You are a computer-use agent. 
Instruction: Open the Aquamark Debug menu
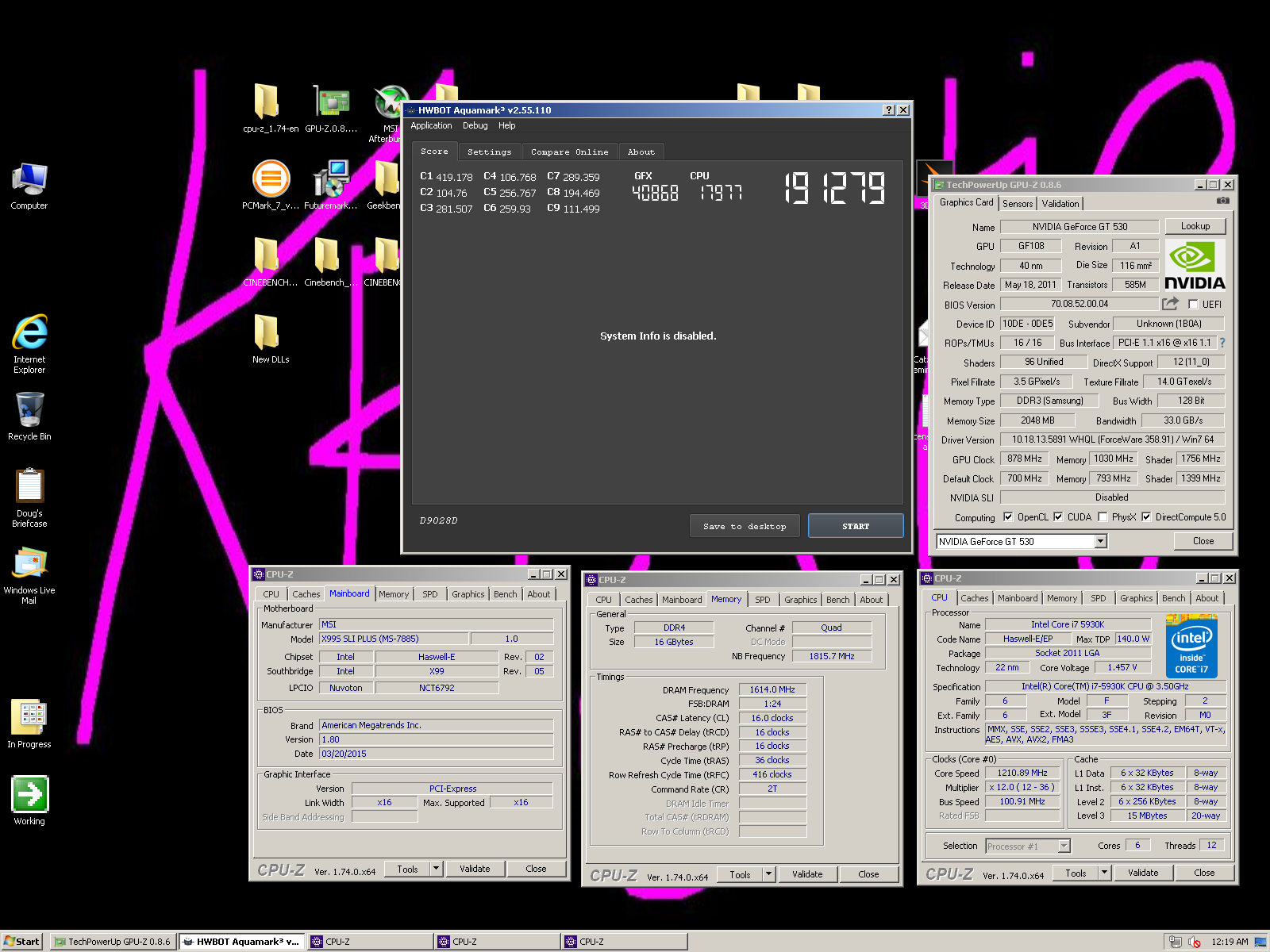[475, 125]
